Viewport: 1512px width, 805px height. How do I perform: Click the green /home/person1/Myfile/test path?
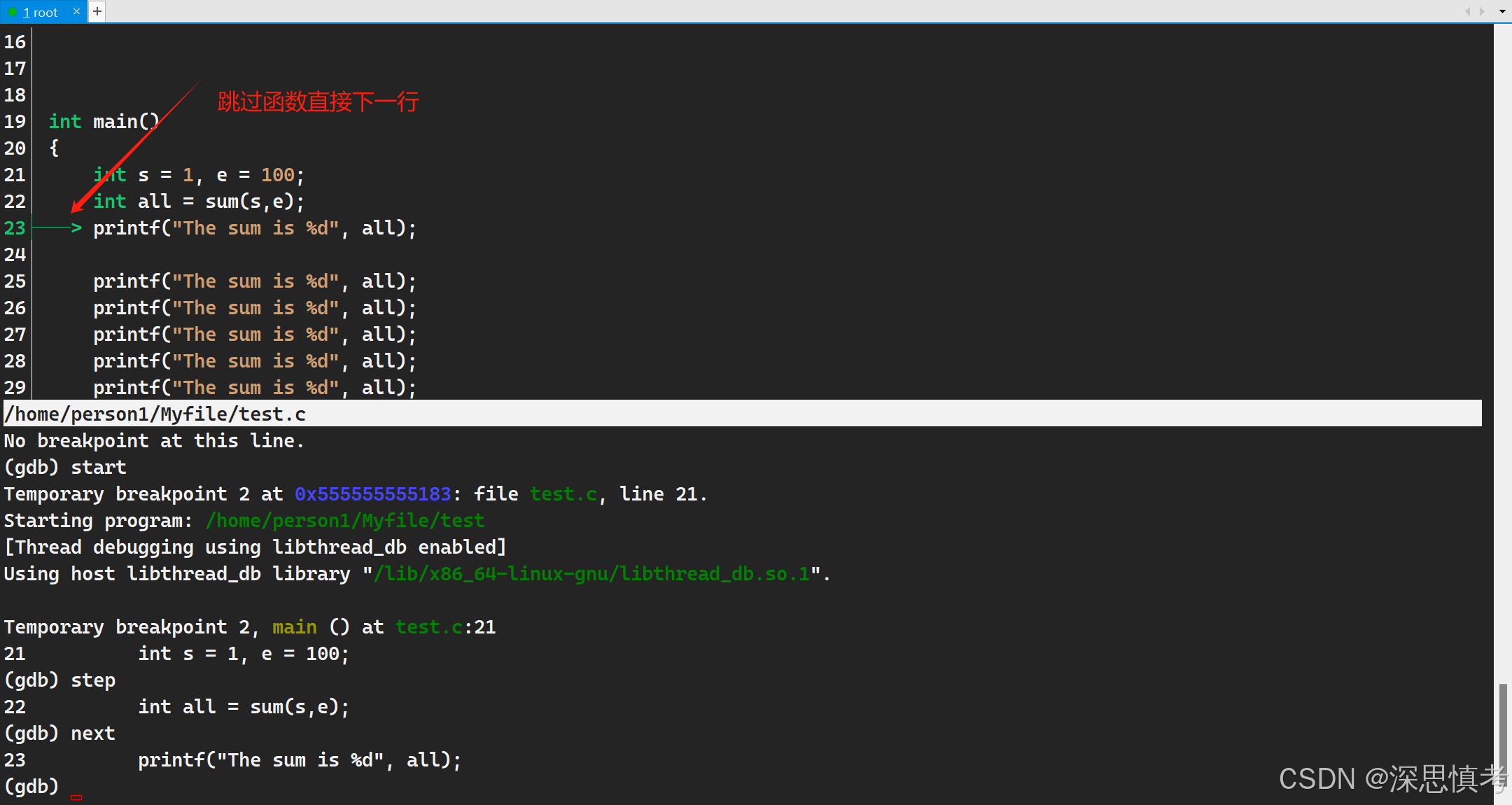coord(344,521)
